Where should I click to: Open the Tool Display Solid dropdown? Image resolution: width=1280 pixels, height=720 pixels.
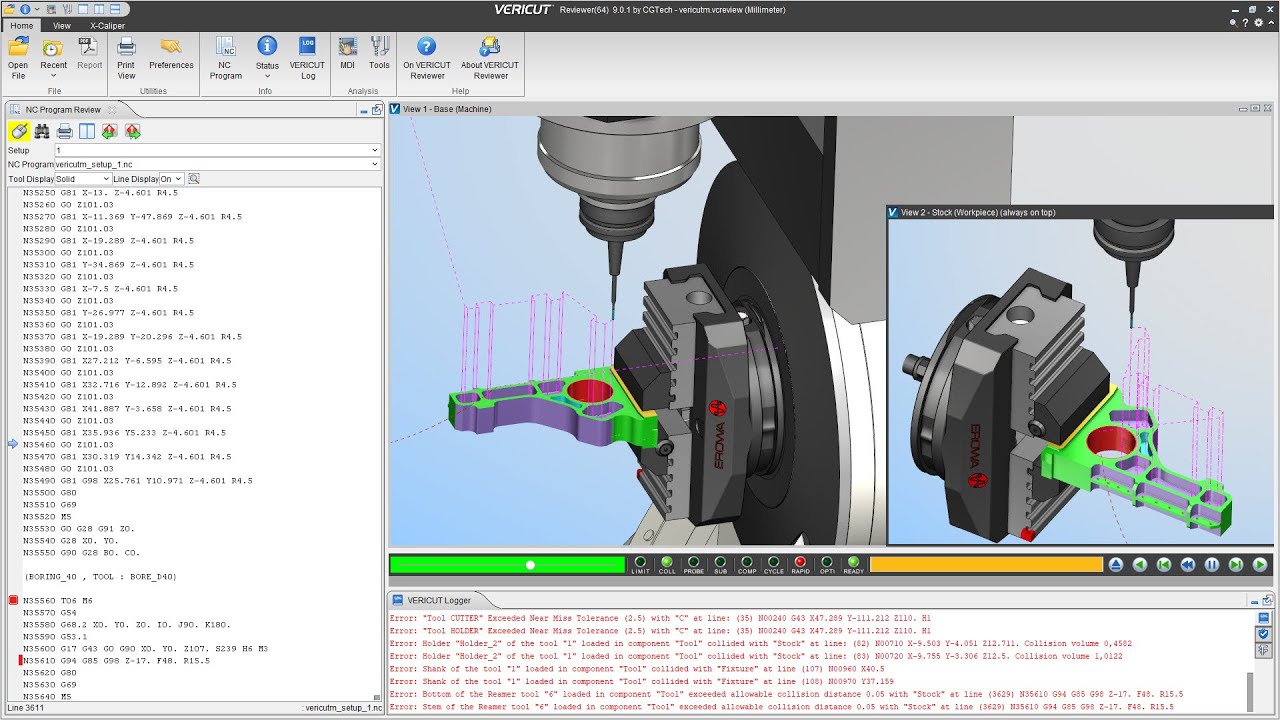[82, 179]
